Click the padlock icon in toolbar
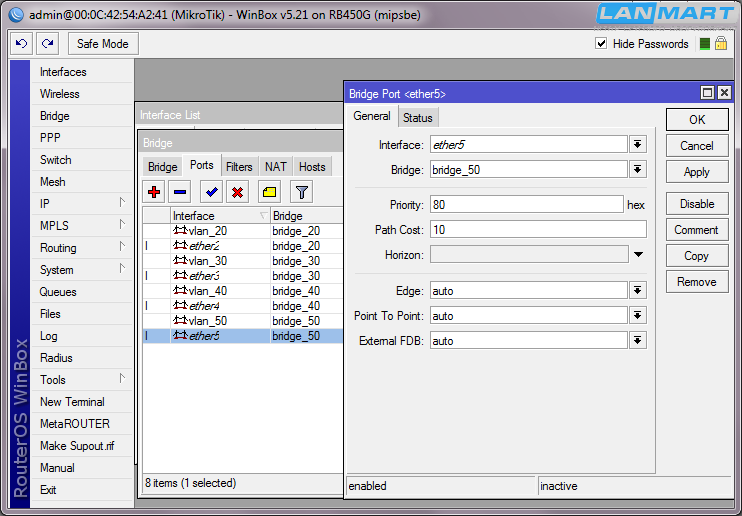This screenshot has width=742, height=516. tap(721, 44)
